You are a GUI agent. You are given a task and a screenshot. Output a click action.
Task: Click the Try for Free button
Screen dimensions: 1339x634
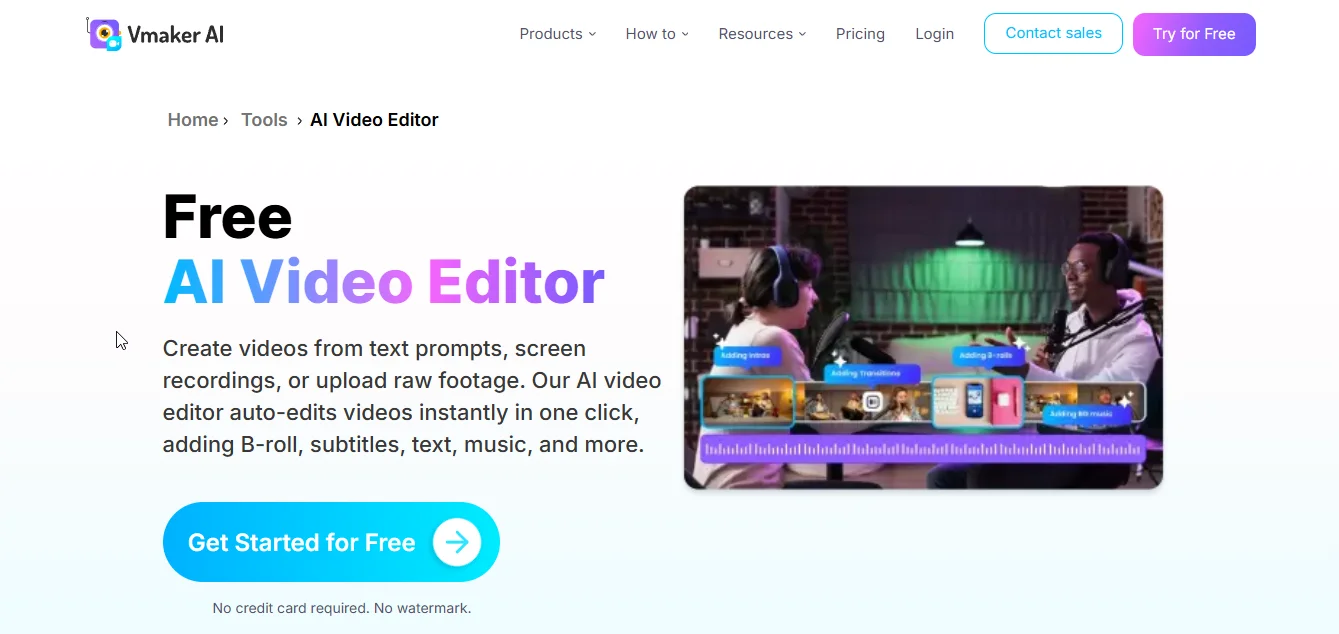[1194, 34]
